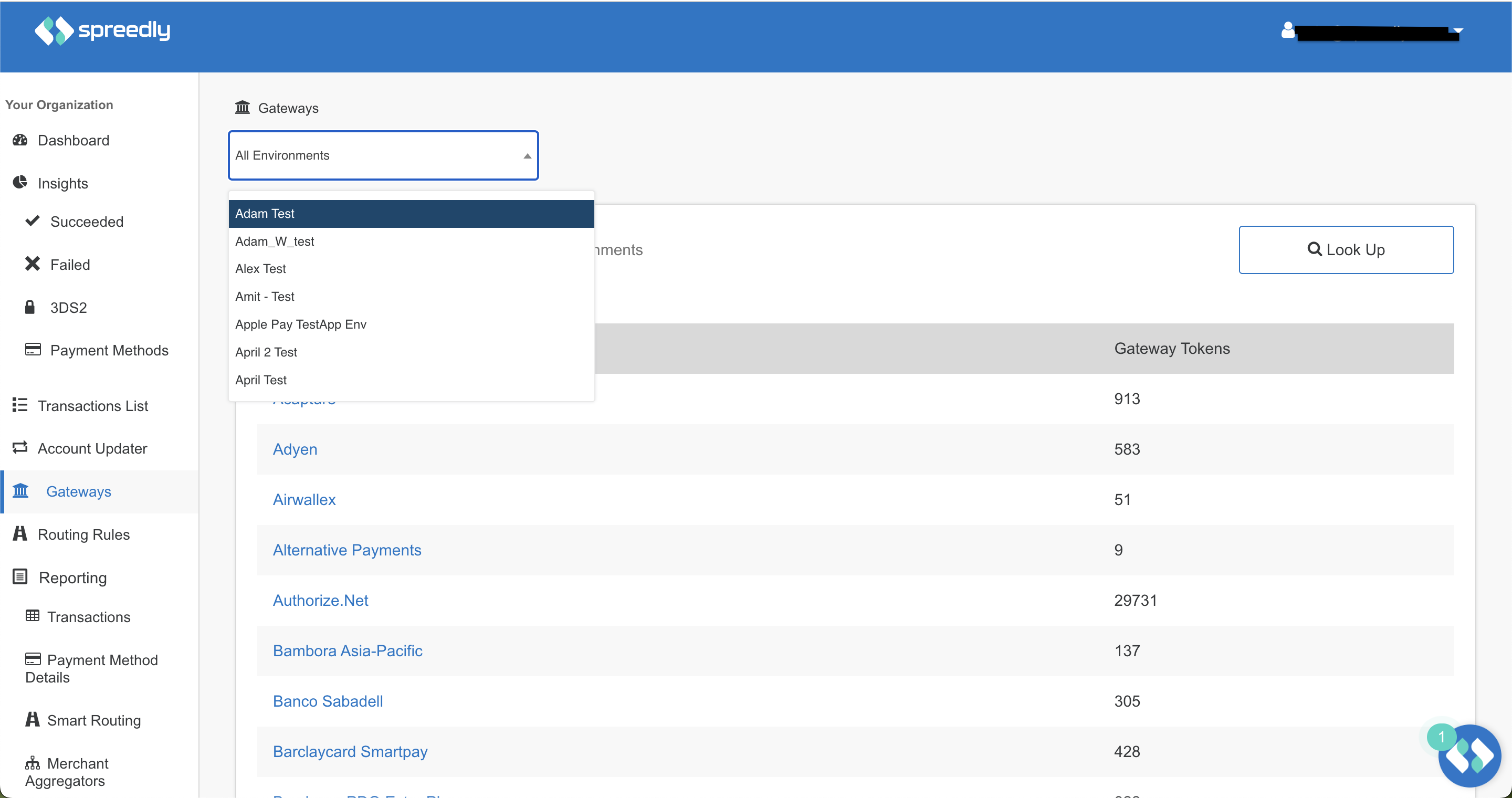Click the Account Updater arrows icon
This screenshot has height=798, width=1512.
click(x=20, y=448)
